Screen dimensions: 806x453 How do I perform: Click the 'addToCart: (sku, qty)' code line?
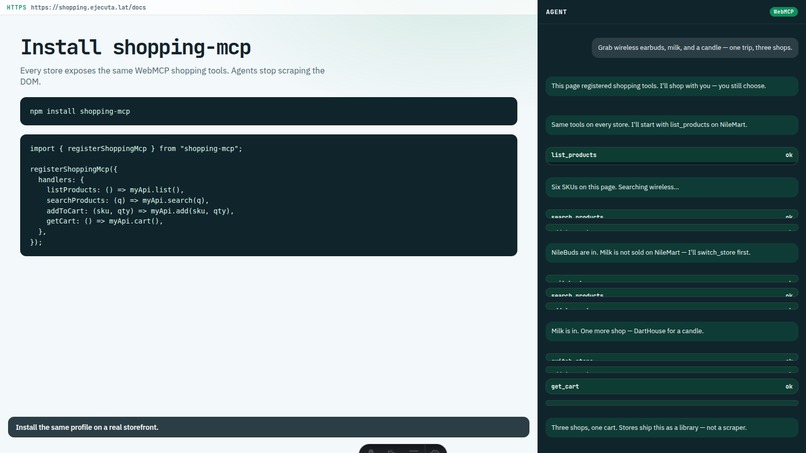click(140, 211)
